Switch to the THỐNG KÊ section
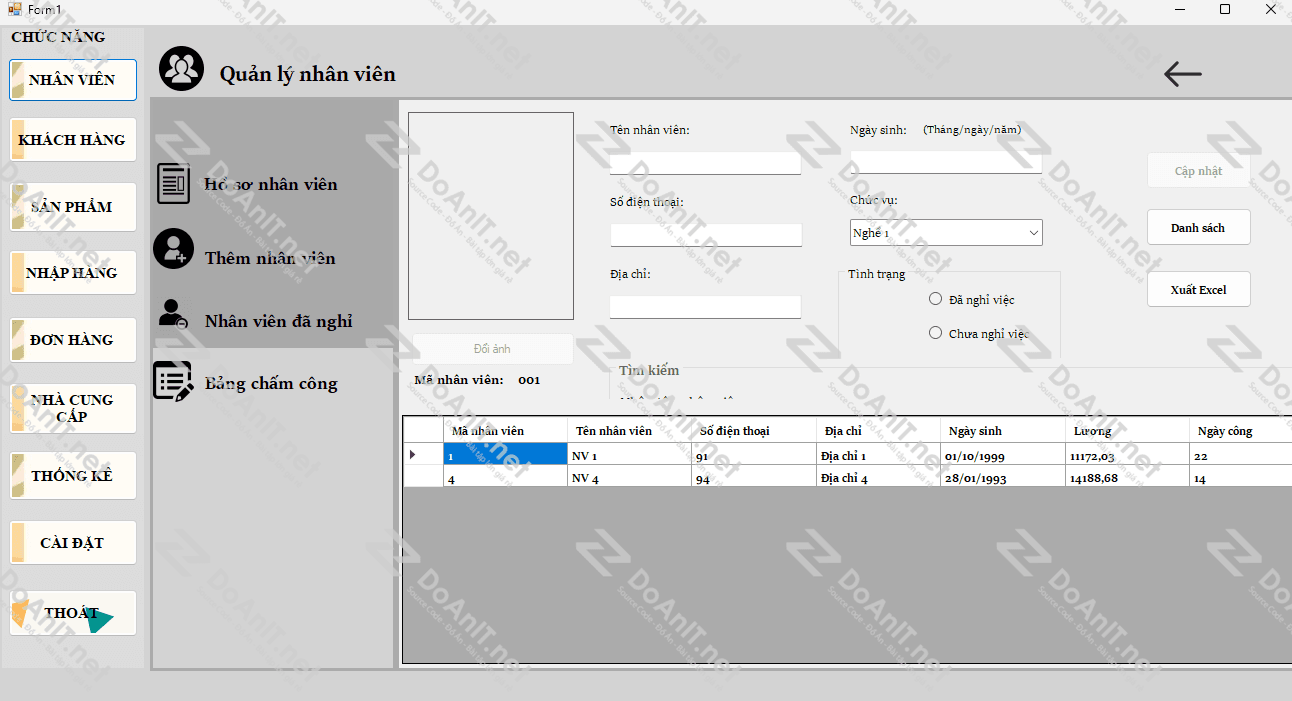 click(x=72, y=476)
